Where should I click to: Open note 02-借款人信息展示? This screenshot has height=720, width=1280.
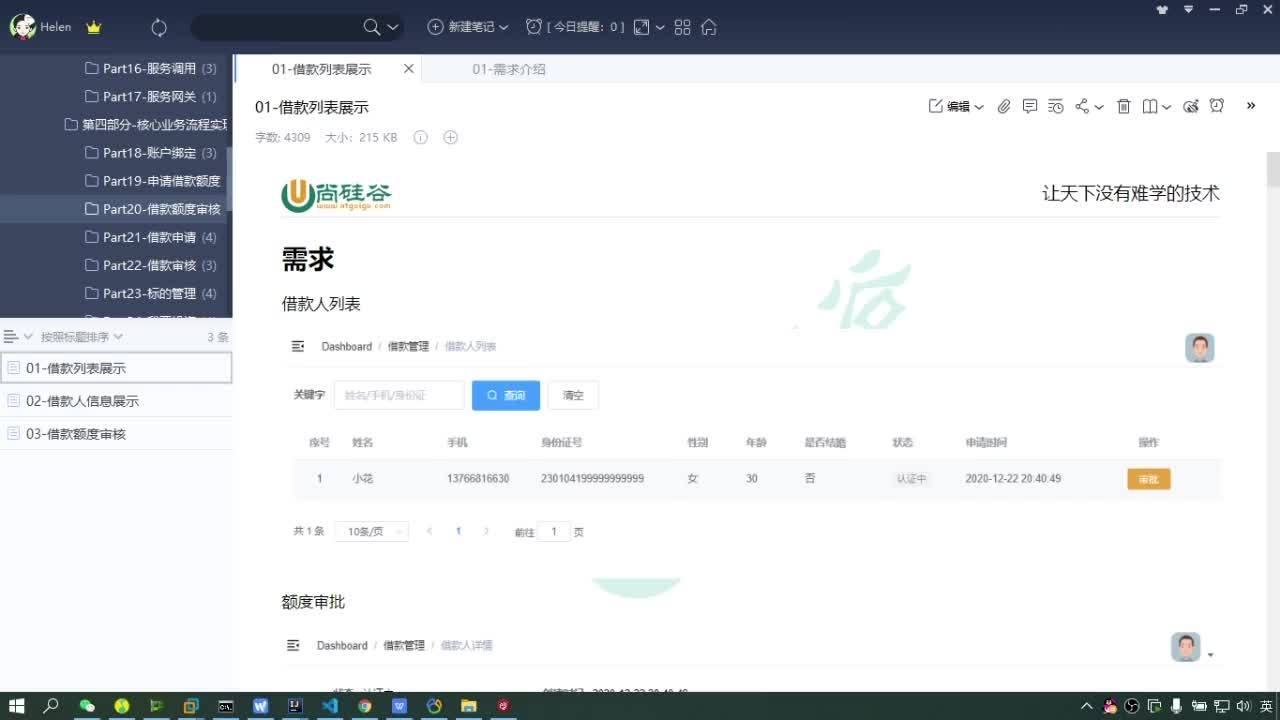tap(116, 401)
